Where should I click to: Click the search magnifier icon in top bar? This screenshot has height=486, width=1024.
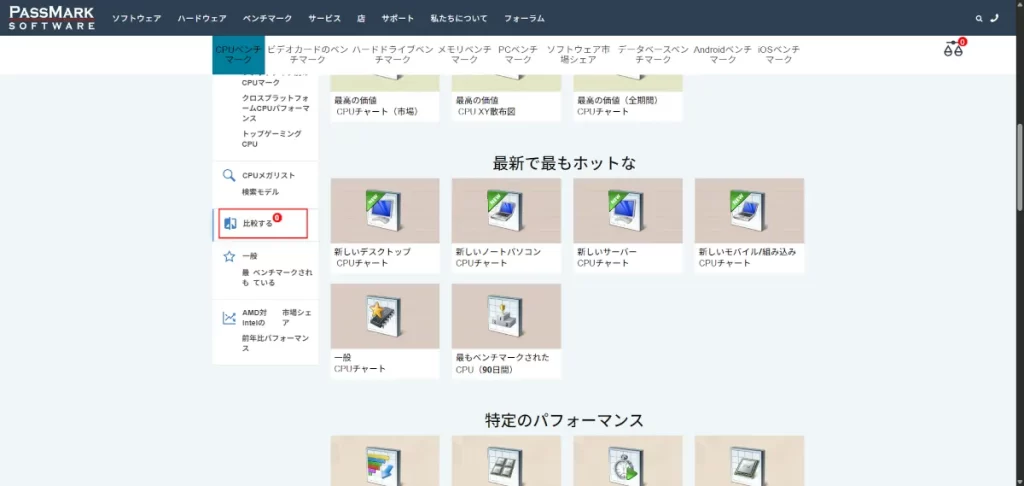979,18
